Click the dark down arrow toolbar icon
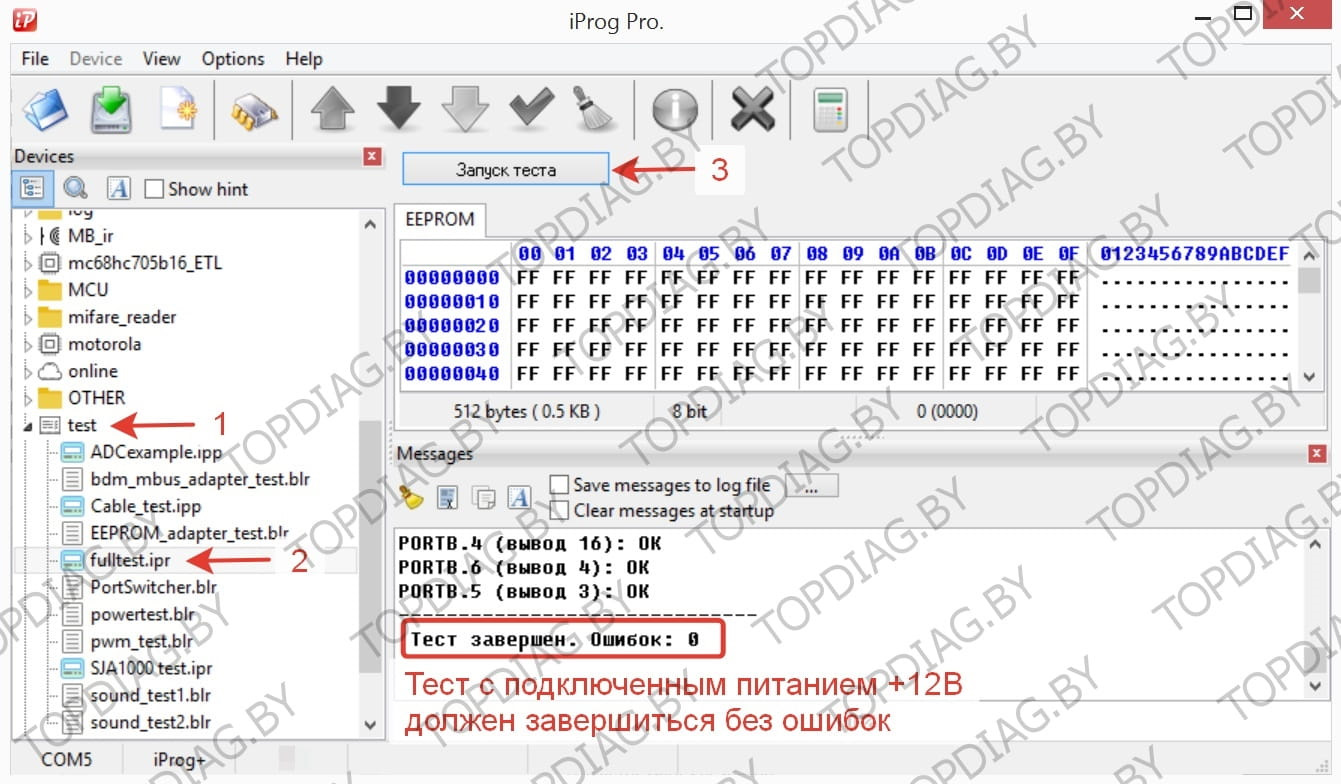The width and height of the screenshot is (1341, 784). 398,108
